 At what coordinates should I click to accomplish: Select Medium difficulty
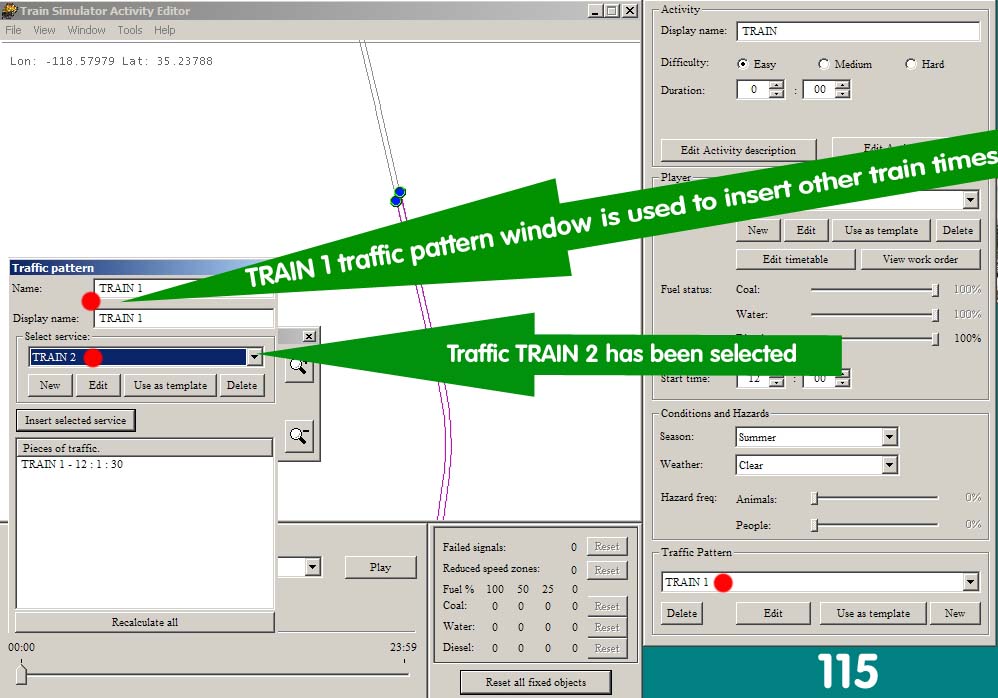point(824,64)
